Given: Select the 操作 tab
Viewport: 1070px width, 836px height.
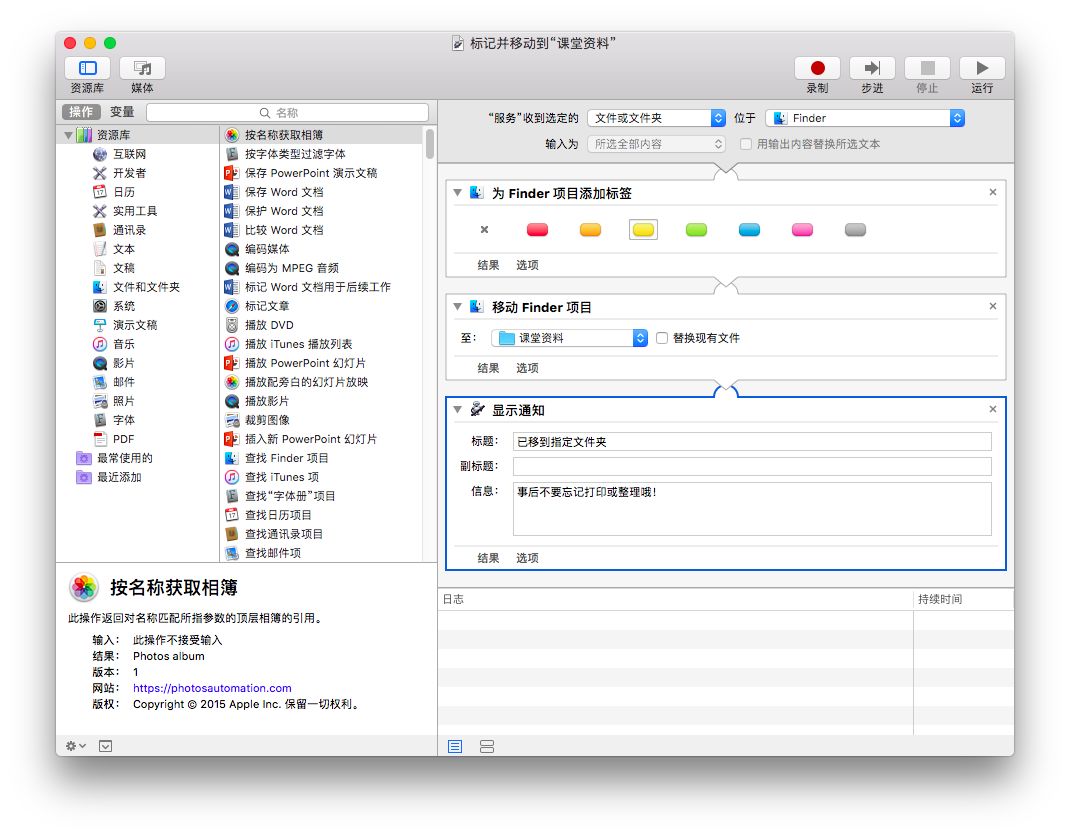Looking at the screenshot, I should 82,112.
